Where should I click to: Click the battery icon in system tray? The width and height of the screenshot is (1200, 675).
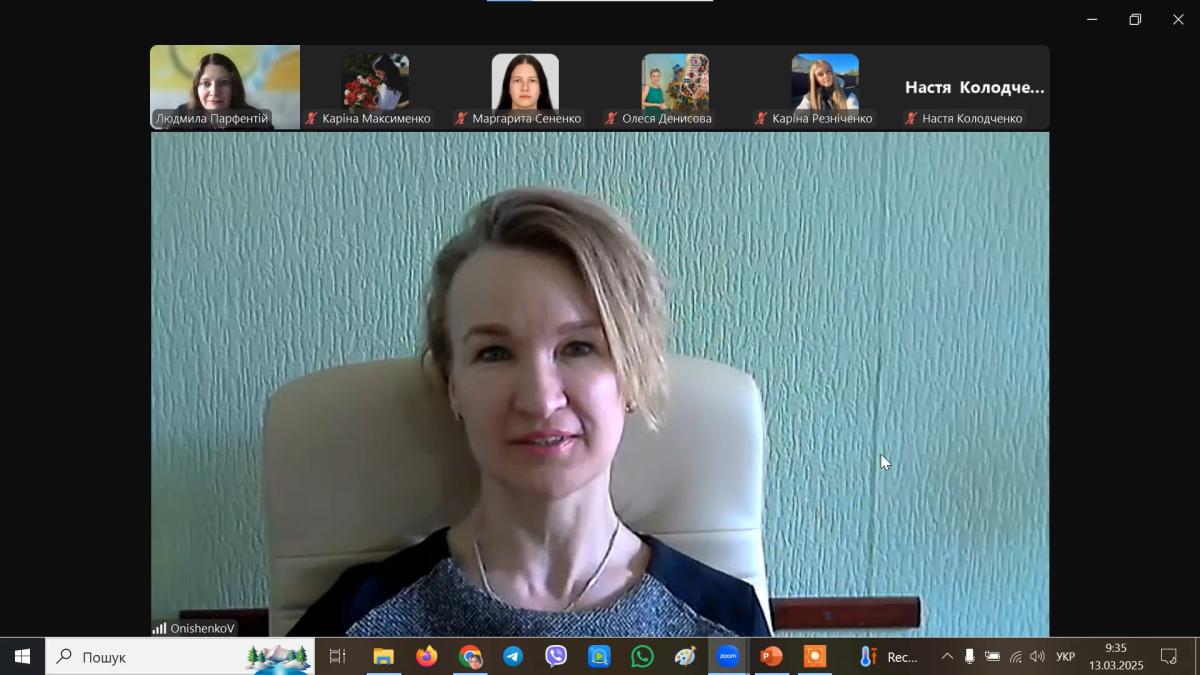pyautogui.click(x=992, y=657)
